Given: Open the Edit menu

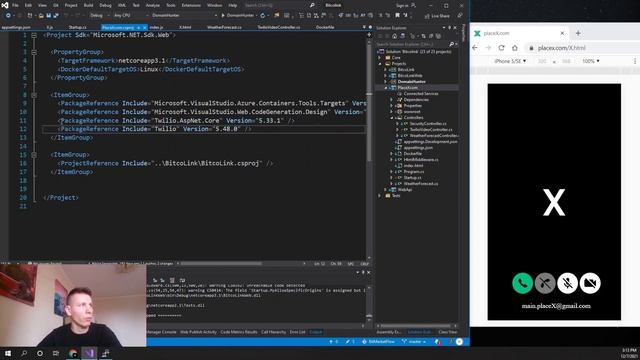Looking at the screenshot, I should click(x=28, y=5).
